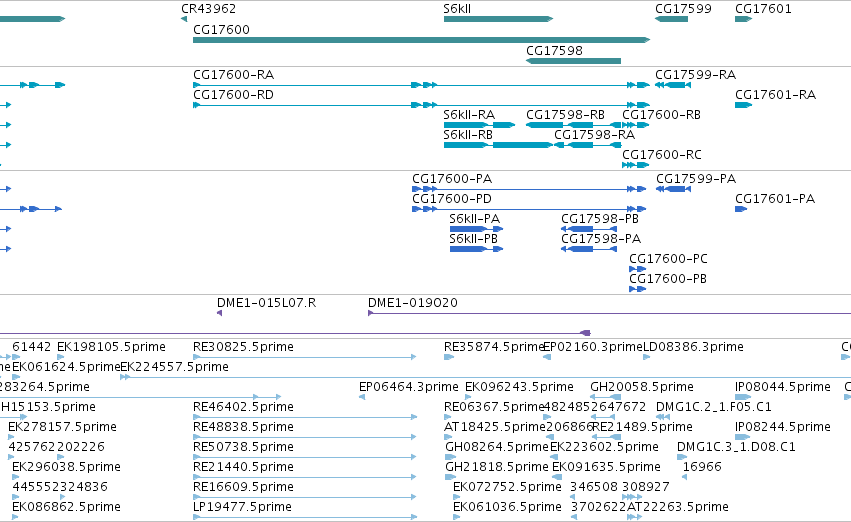851x522 pixels.
Task: Click EST AT22263.5prime
Action: 677,507
